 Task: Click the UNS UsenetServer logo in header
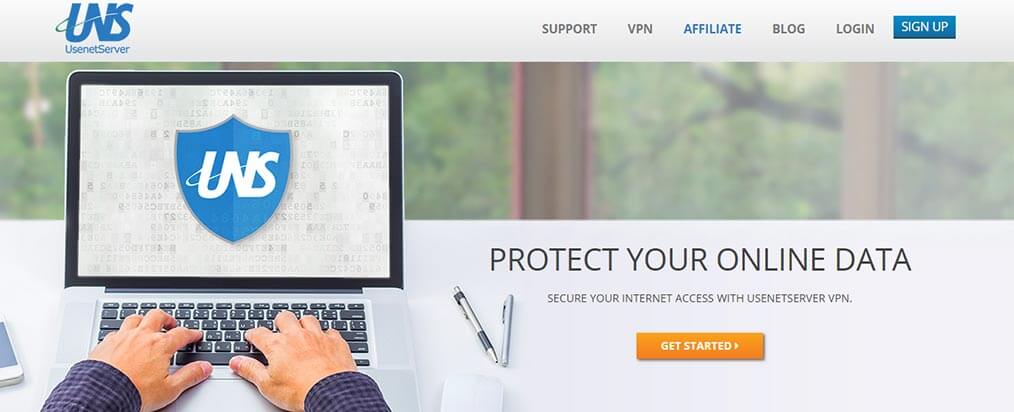coord(94,29)
